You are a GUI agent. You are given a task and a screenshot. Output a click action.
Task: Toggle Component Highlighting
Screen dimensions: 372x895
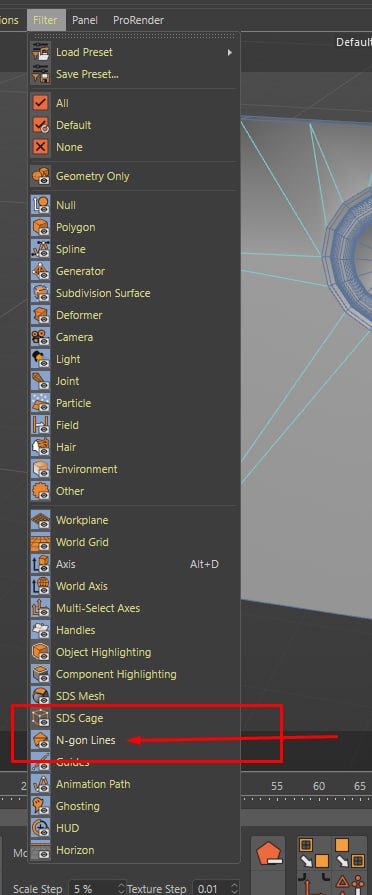(134, 674)
